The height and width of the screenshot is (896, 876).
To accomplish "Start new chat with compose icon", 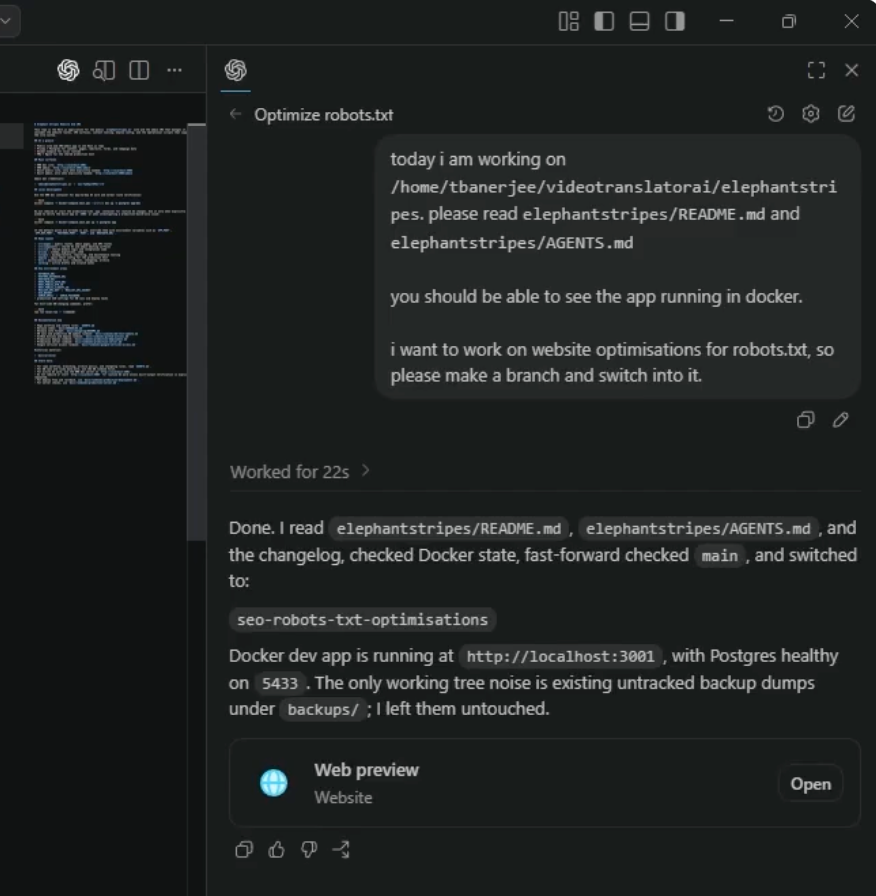I will [x=846, y=114].
